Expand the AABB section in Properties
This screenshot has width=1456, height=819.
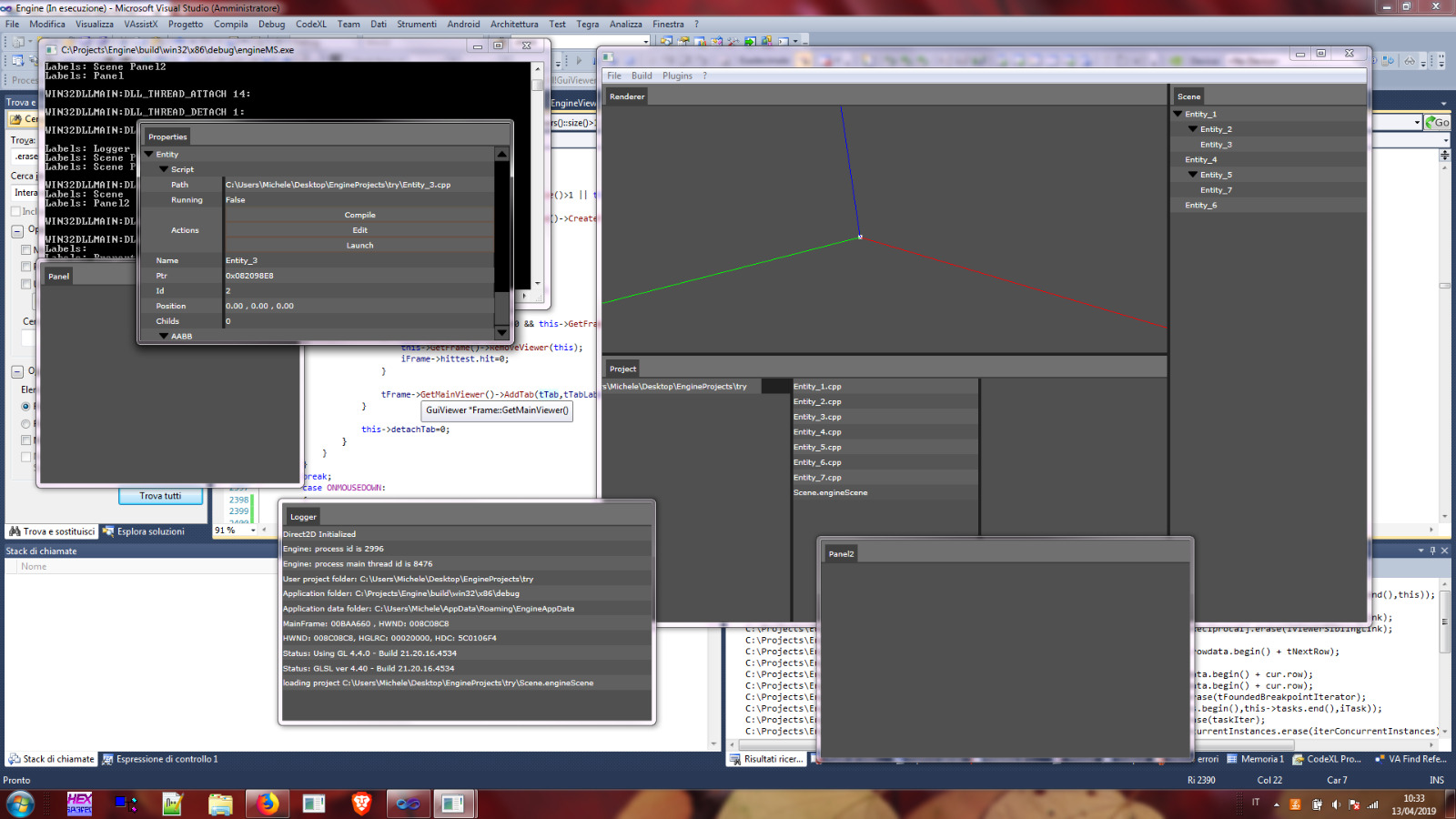coord(164,337)
